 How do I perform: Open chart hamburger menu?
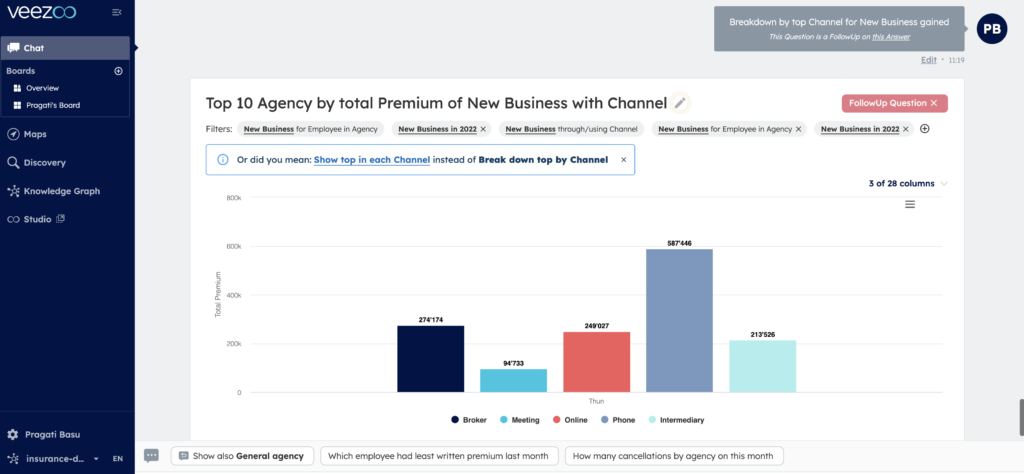910,204
